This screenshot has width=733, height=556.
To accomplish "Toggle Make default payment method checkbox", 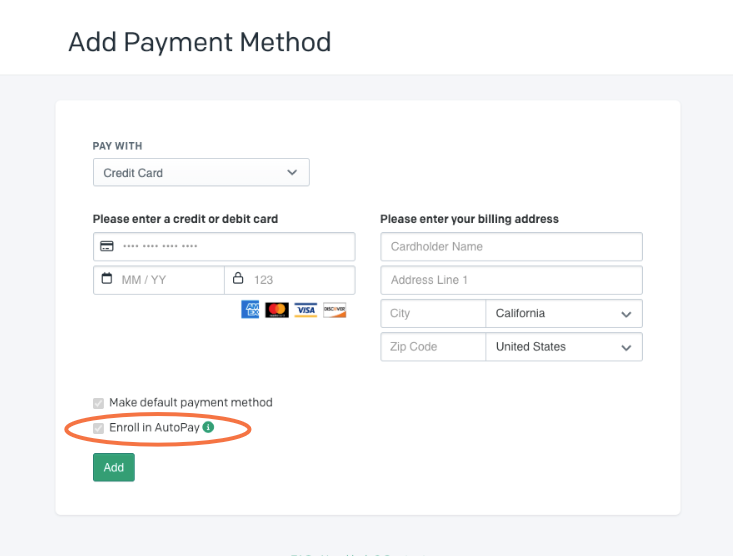I will pos(98,403).
